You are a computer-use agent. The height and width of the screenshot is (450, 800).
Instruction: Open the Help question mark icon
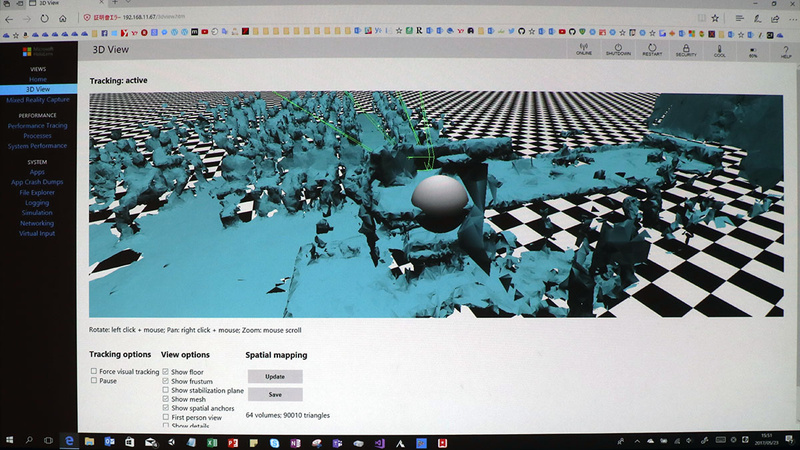[786, 51]
